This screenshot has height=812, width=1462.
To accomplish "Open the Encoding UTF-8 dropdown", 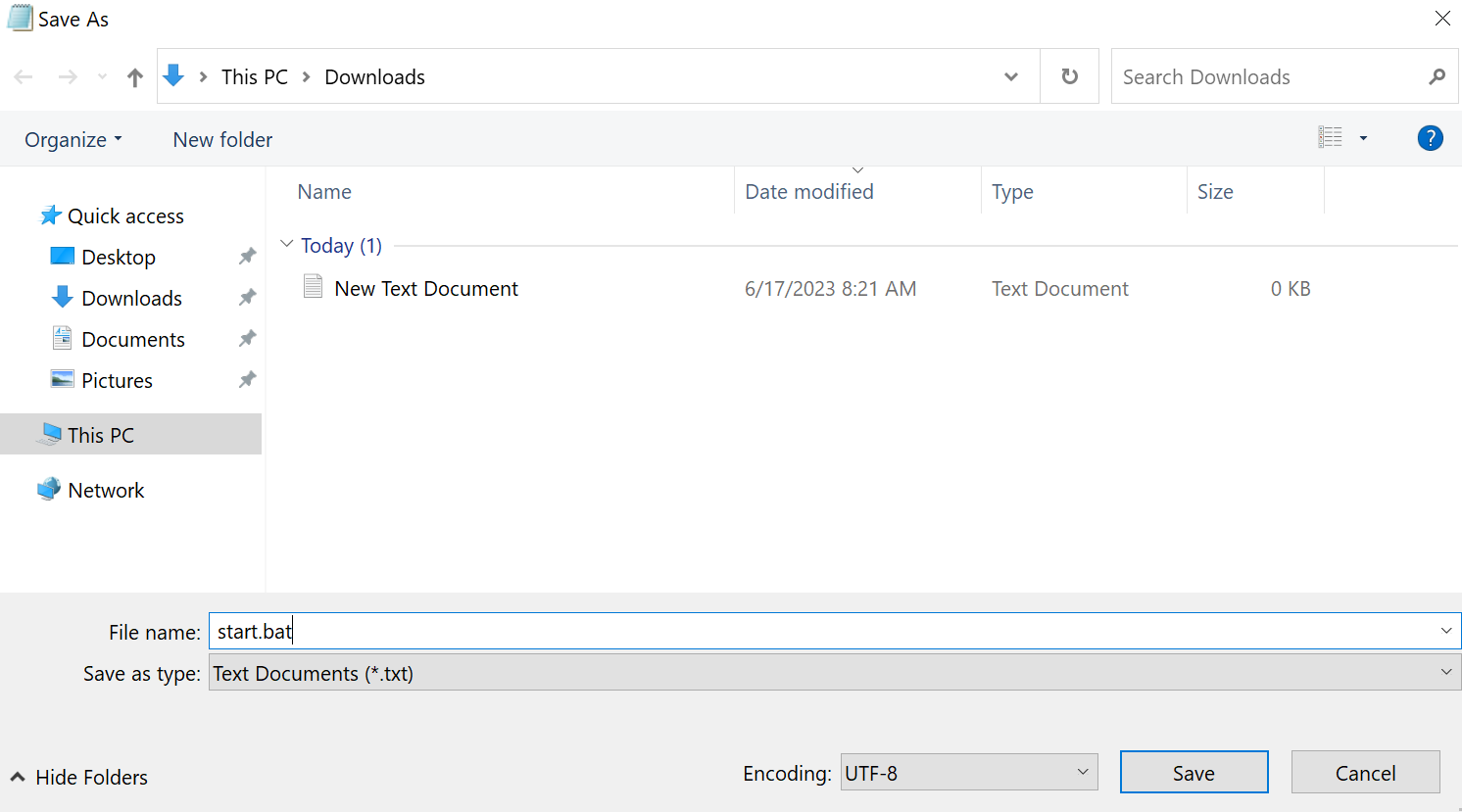I will point(968,773).
